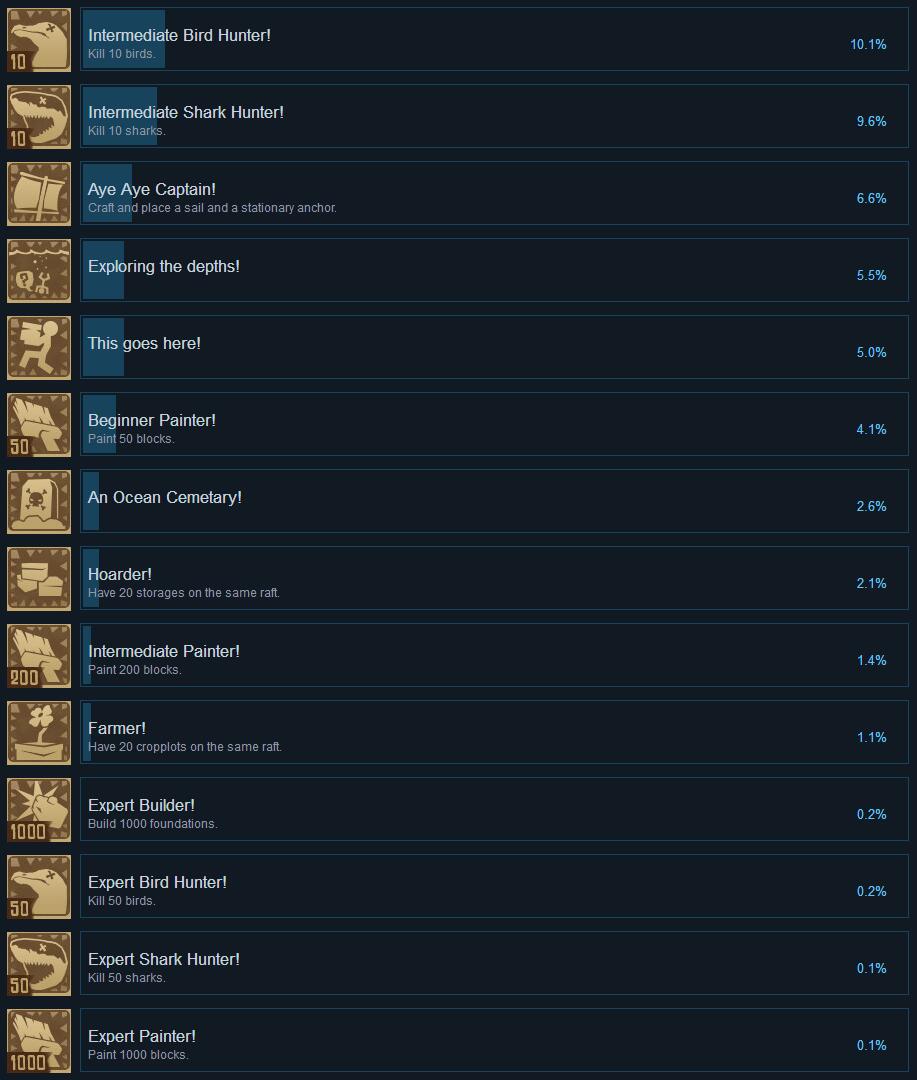Open the Farmer flower pot icon
This screenshot has width=917, height=1080.
(39, 733)
